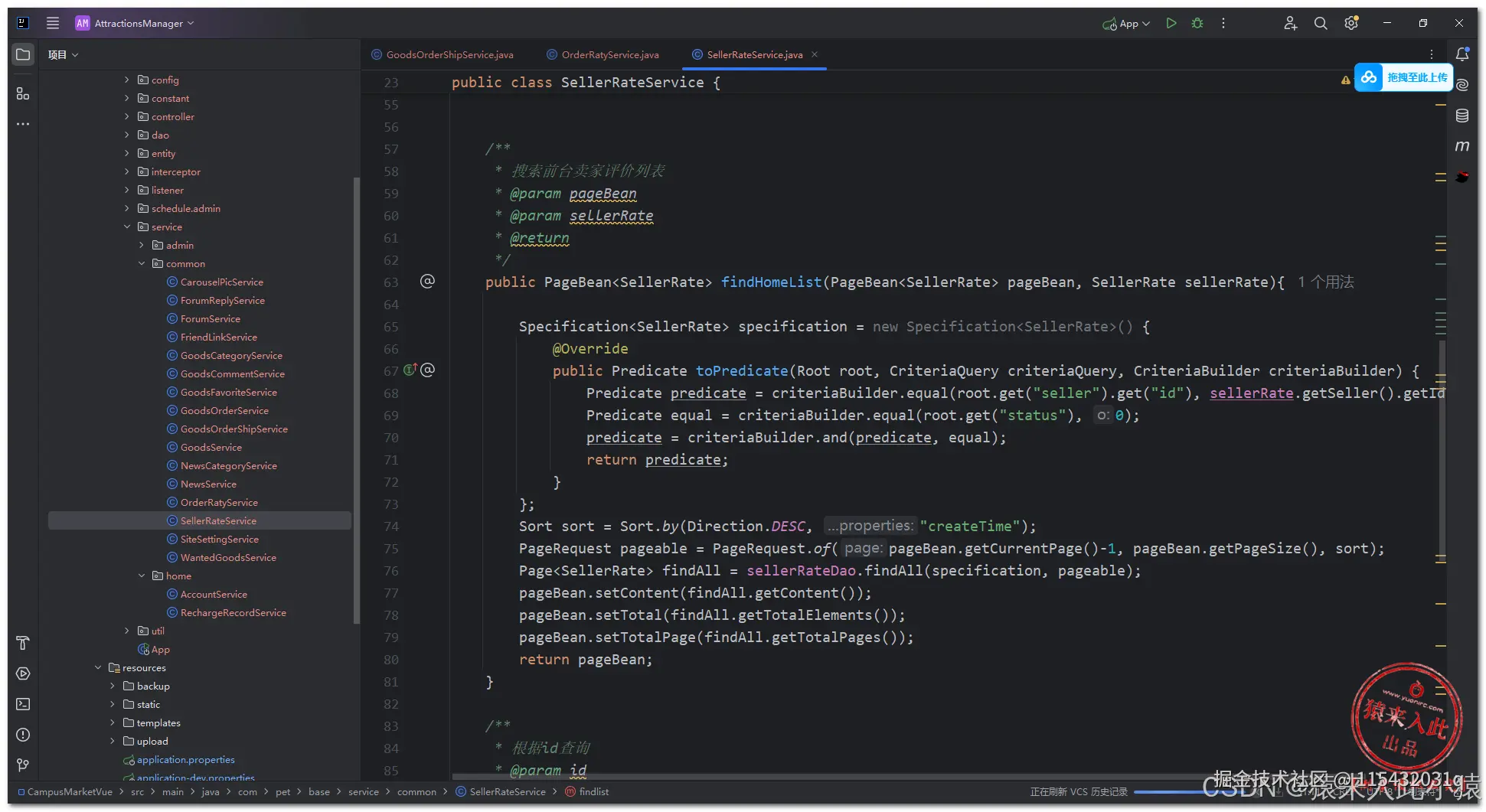
Task: Click the toPredicate method name
Action: [x=741, y=371]
